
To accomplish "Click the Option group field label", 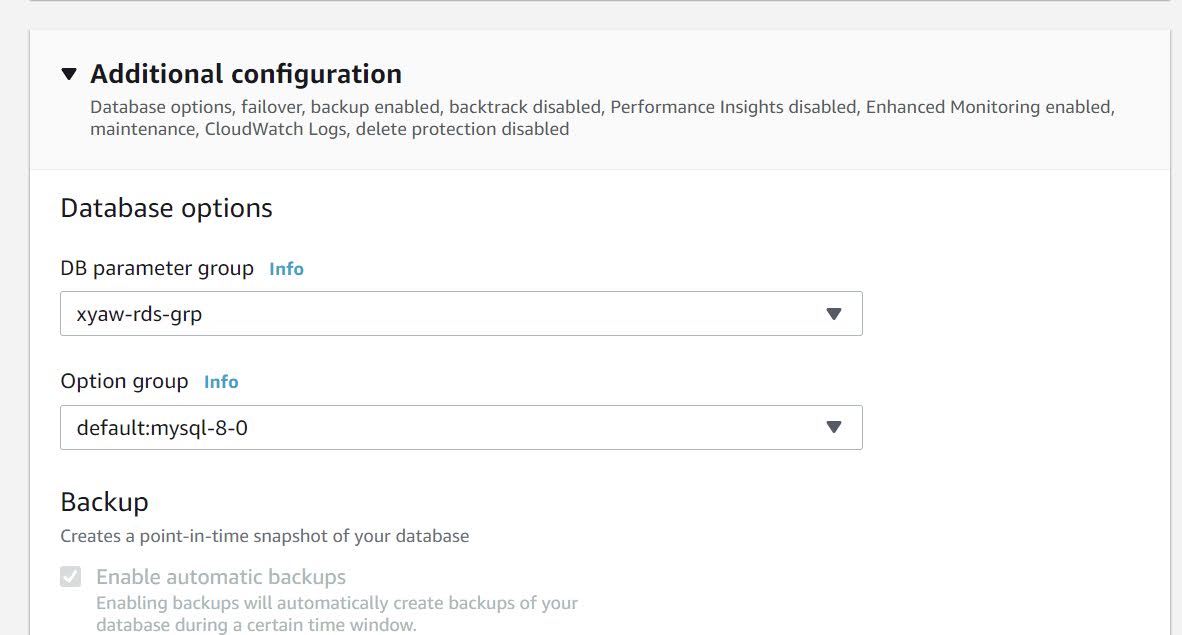I will point(124,382).
